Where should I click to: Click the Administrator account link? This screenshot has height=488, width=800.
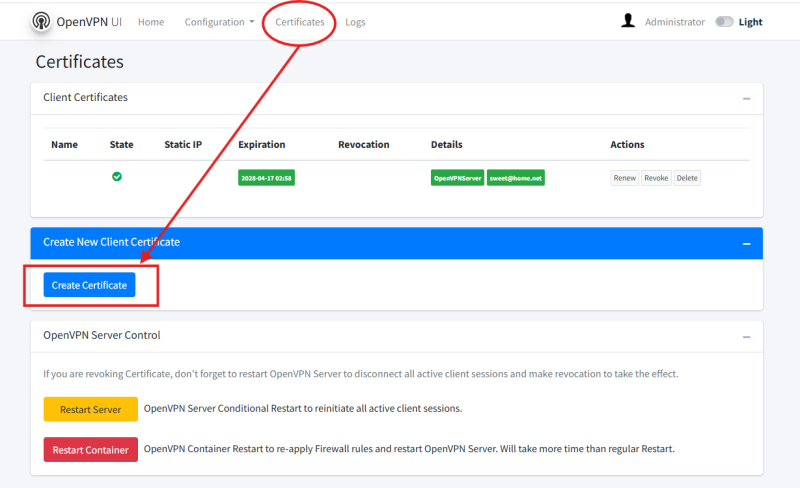tap(674, 22)
